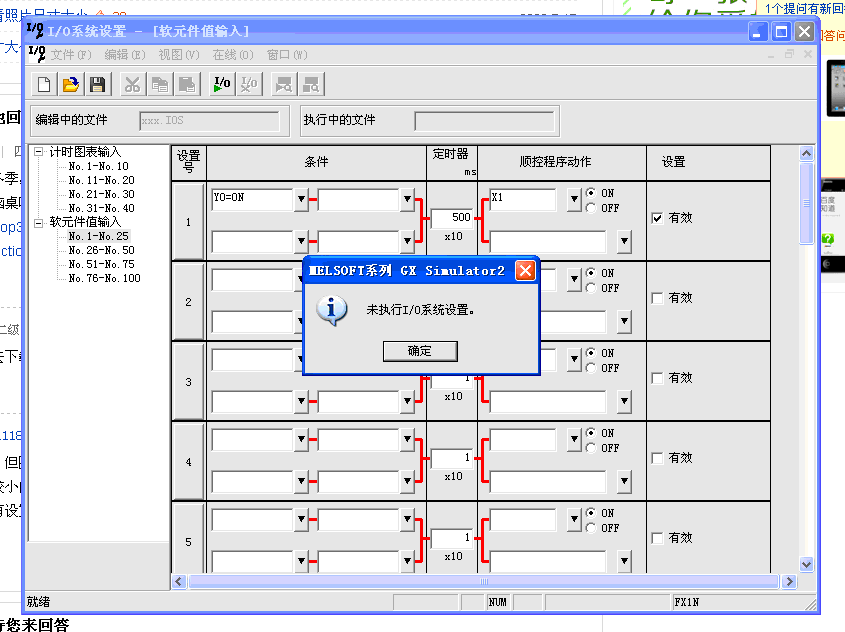The image size is (845, 632).
Task: Select No.26-No.50 in the tree
Action: pos(101,250)
